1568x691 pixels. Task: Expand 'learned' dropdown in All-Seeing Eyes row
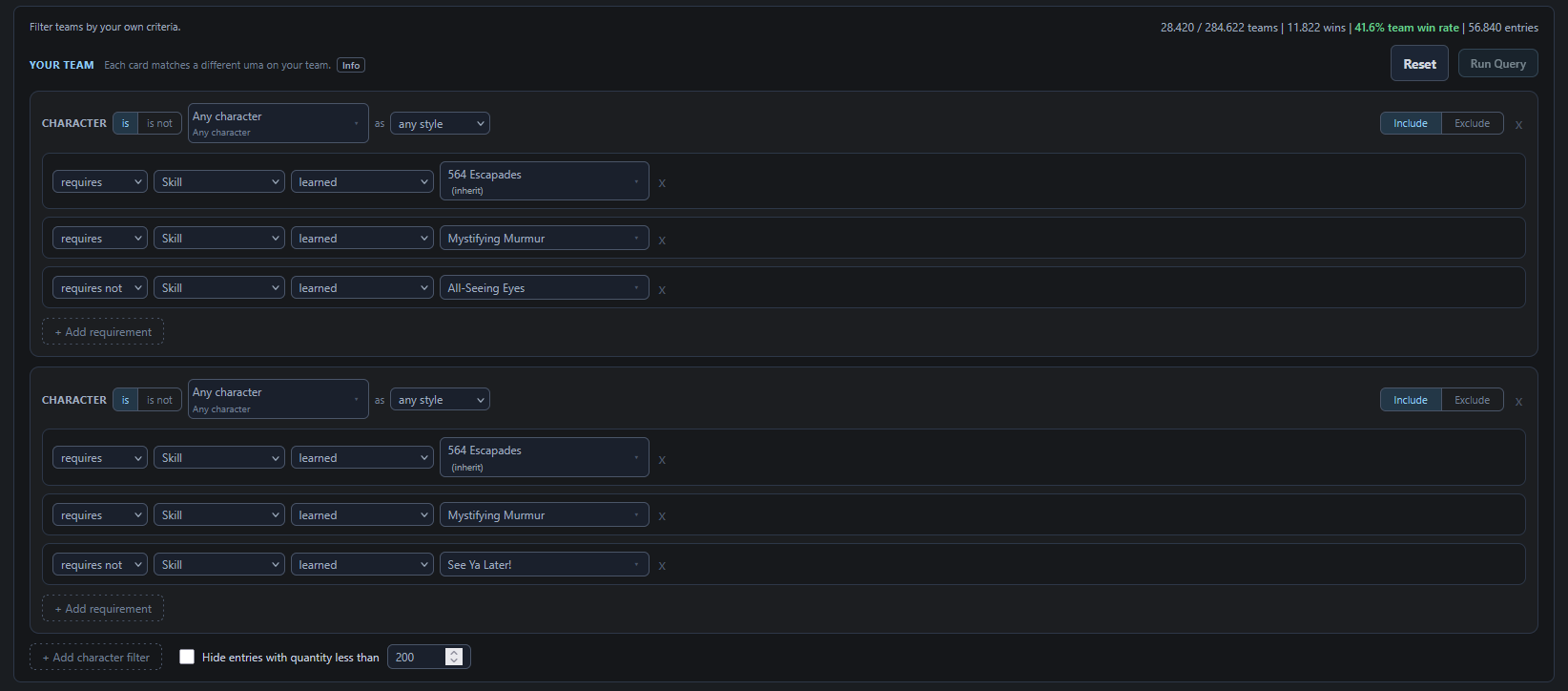point(362,287)
